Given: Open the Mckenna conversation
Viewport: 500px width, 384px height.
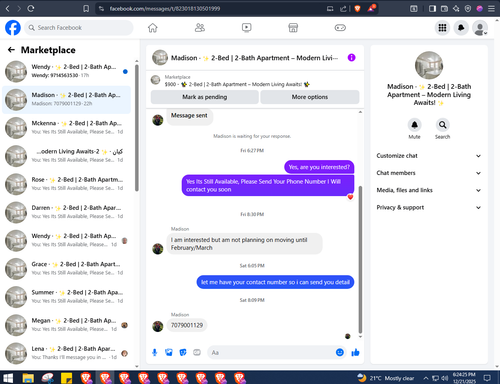Looking at the screenshot, I should click(x=67, y=127).
